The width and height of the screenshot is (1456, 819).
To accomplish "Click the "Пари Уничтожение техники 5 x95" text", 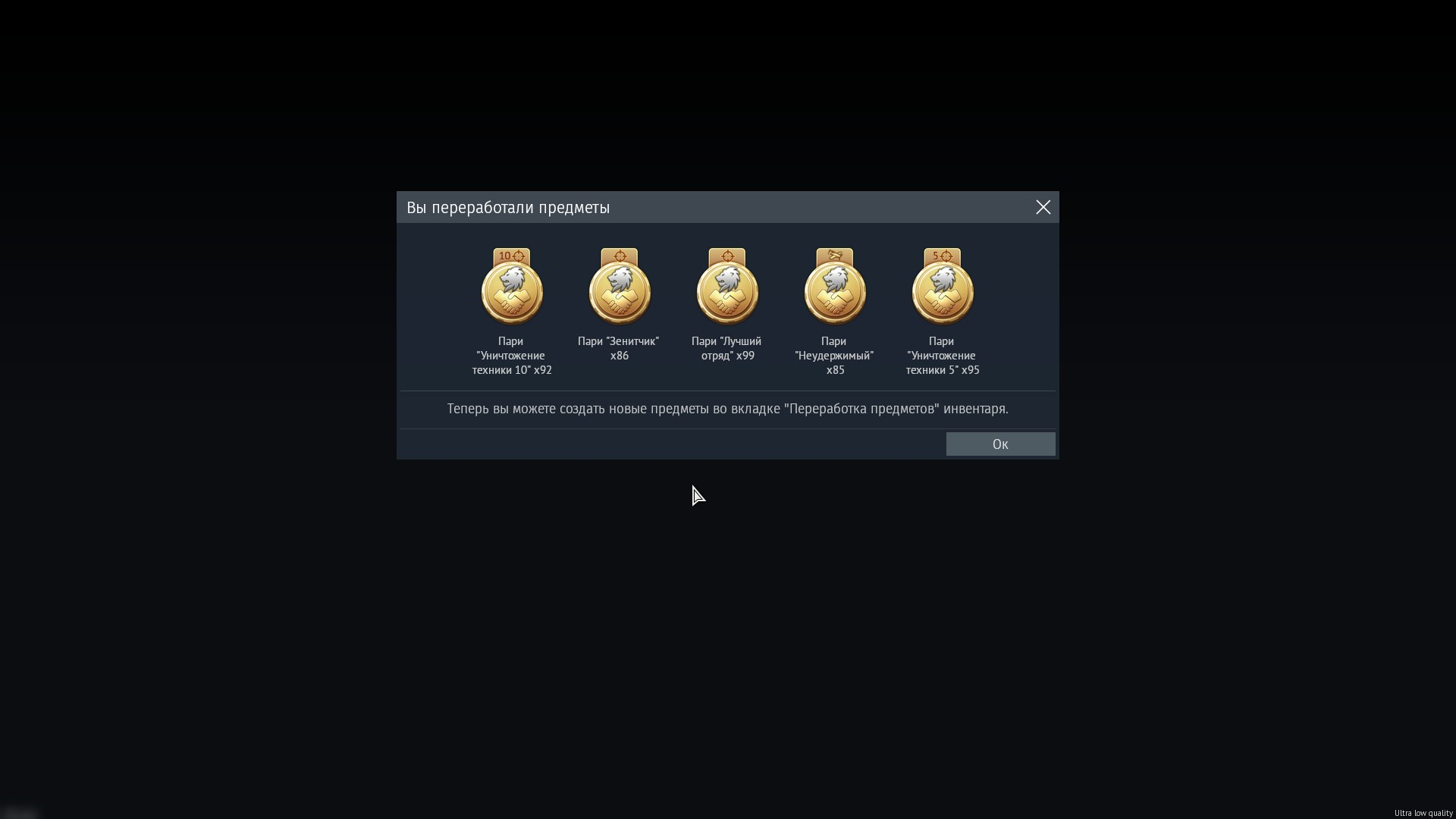I will [942, 356].
